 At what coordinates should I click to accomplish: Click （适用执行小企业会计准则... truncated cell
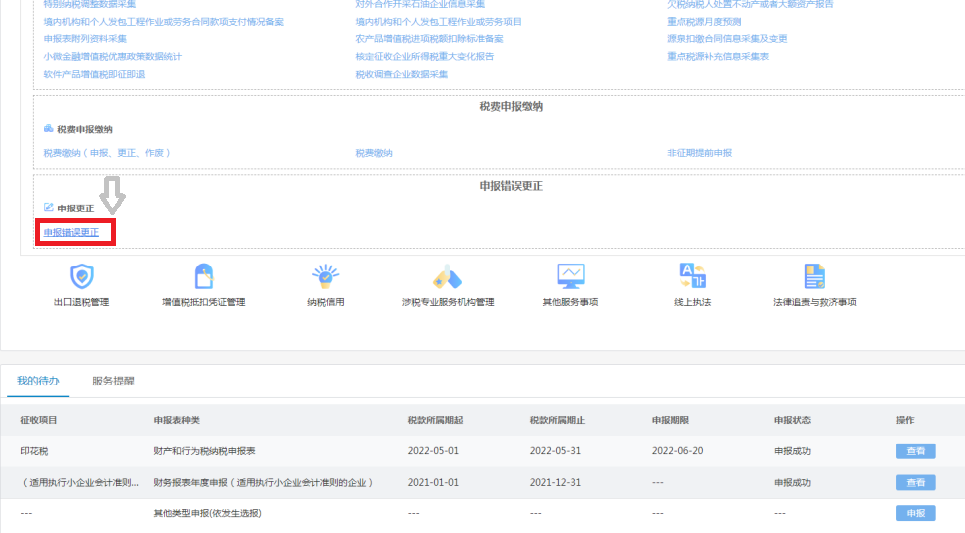80,483
